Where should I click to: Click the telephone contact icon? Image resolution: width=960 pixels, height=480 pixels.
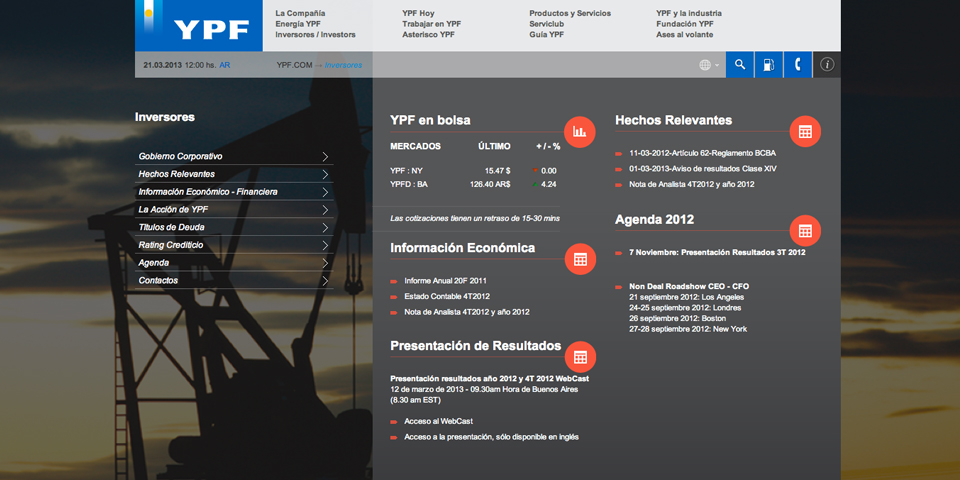click(x=798, y=64)
